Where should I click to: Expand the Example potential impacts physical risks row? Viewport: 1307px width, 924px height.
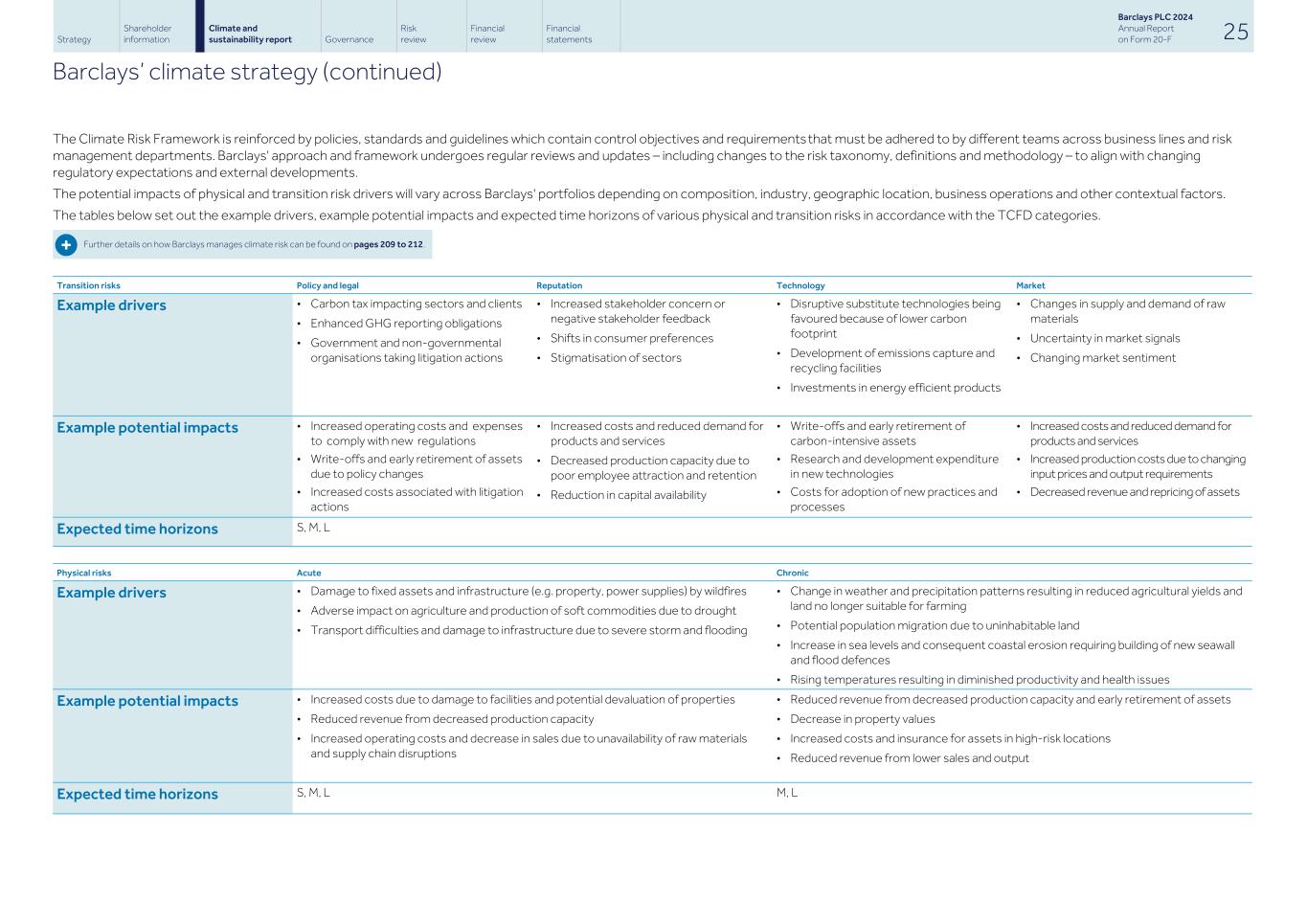(x=147, y=700)
